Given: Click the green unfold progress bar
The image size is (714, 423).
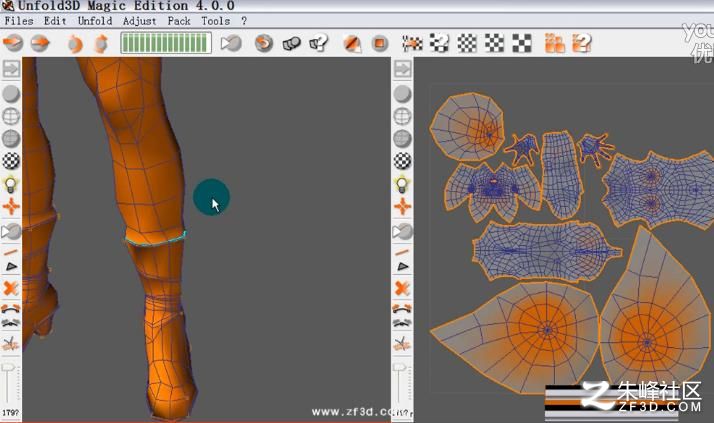Looking at the screenshot, I should tap(166, 43).
